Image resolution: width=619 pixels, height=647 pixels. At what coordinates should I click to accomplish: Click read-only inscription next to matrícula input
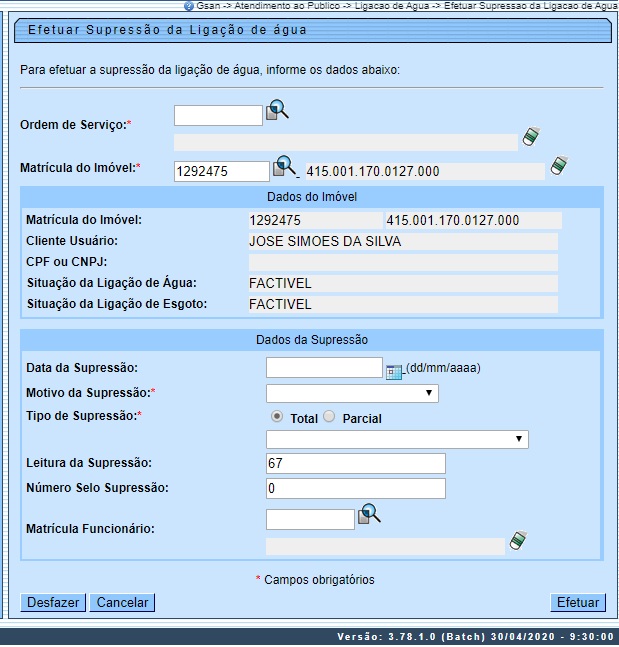425,171
